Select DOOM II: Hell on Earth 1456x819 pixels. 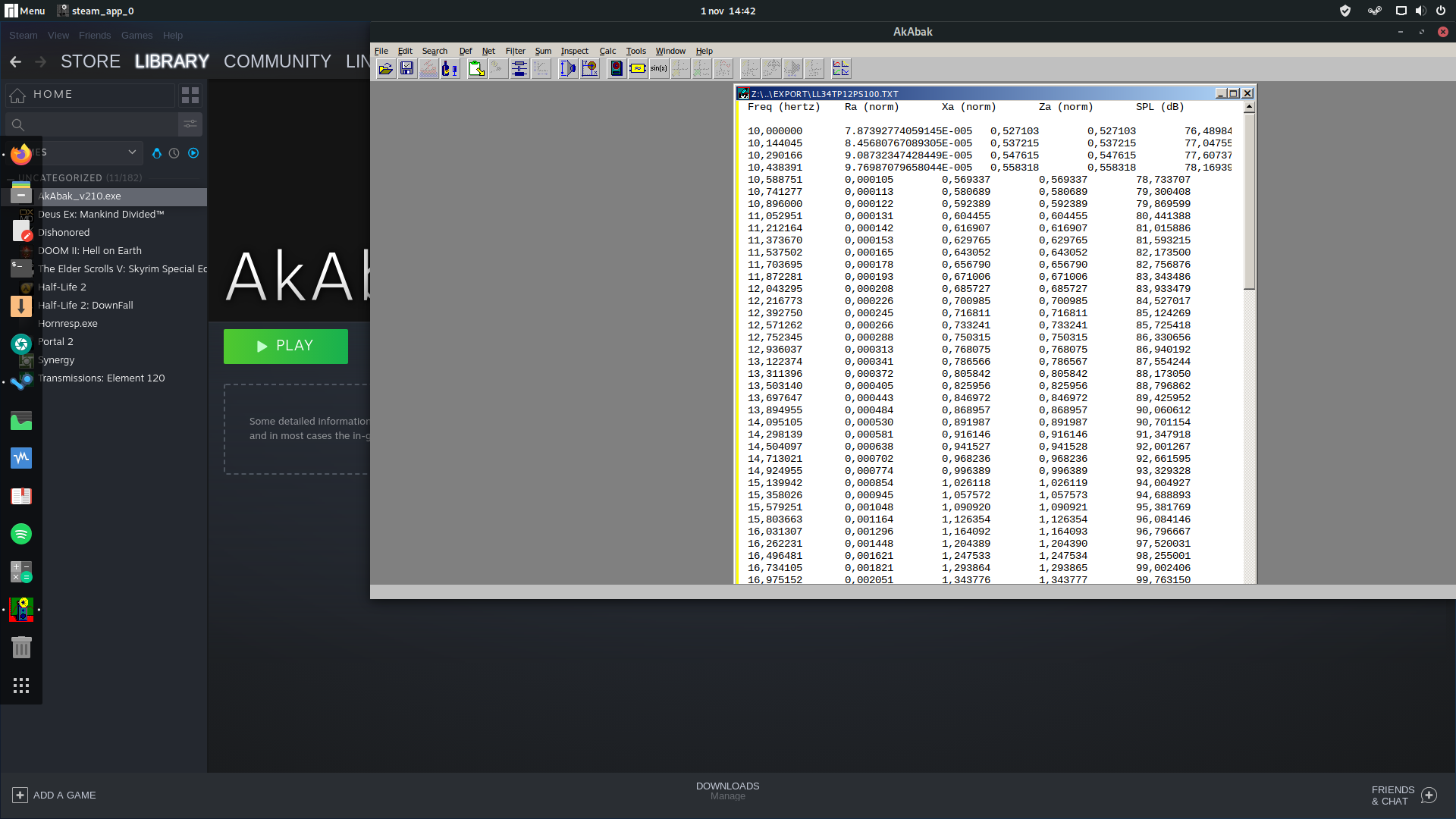pyautogui.click(x=89, y=251)
